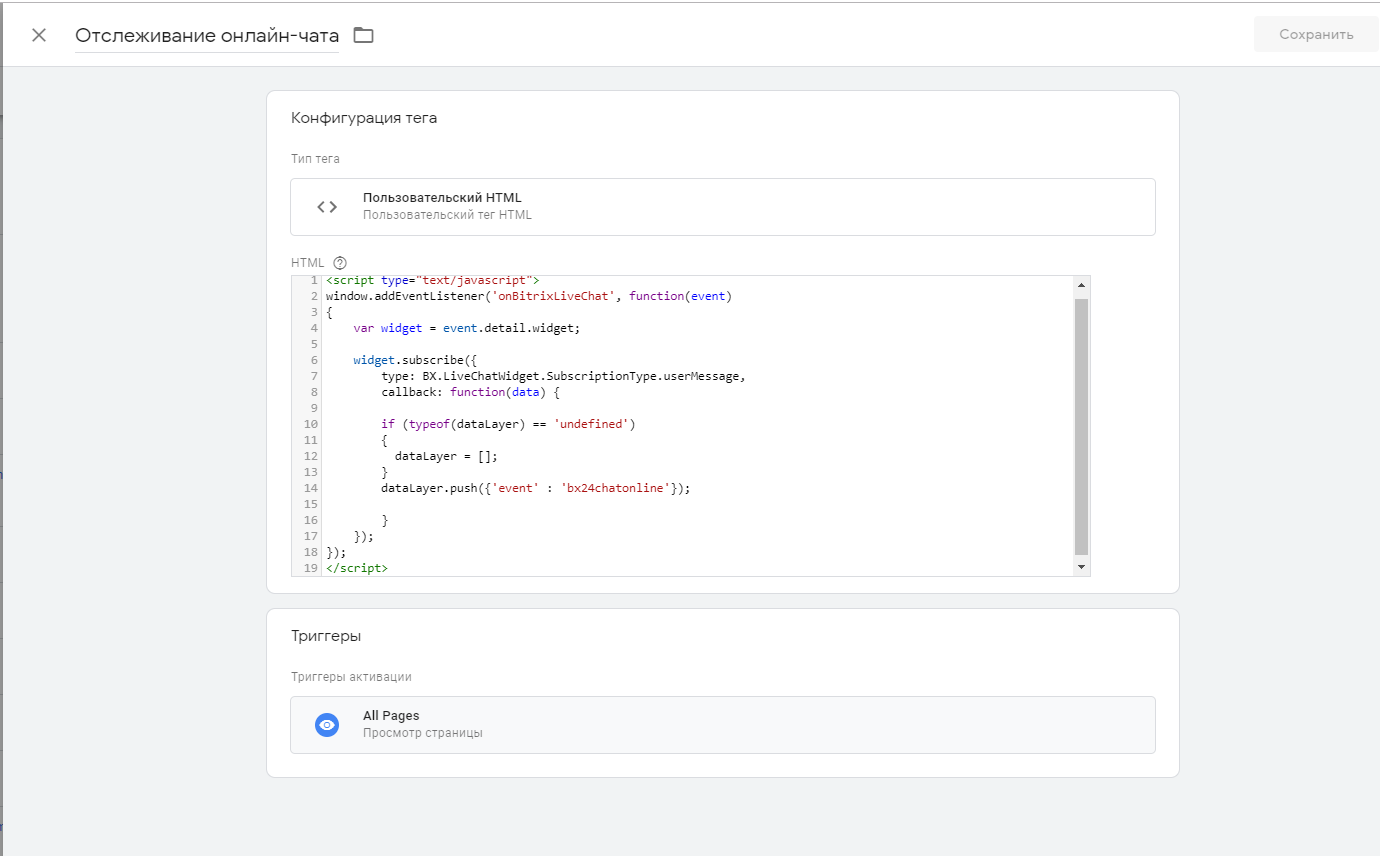Click the code editor vertical scrollbar thumb

(x=1080, y=426)
